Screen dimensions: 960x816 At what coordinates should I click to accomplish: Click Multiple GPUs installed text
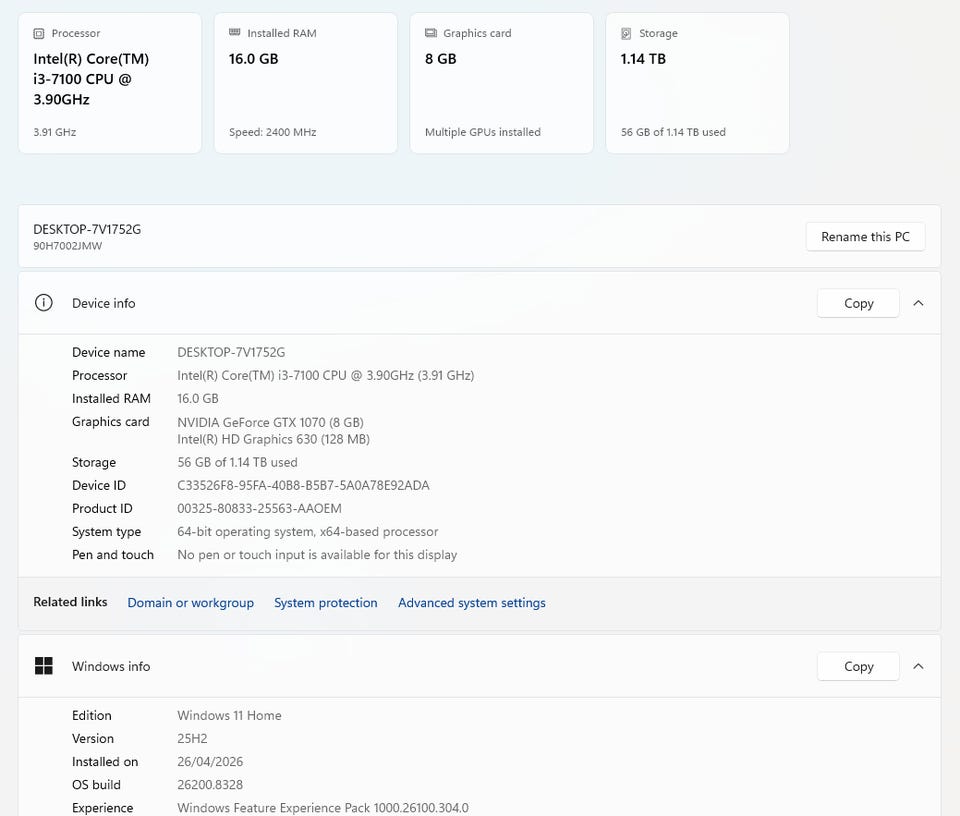coord(482,132)
